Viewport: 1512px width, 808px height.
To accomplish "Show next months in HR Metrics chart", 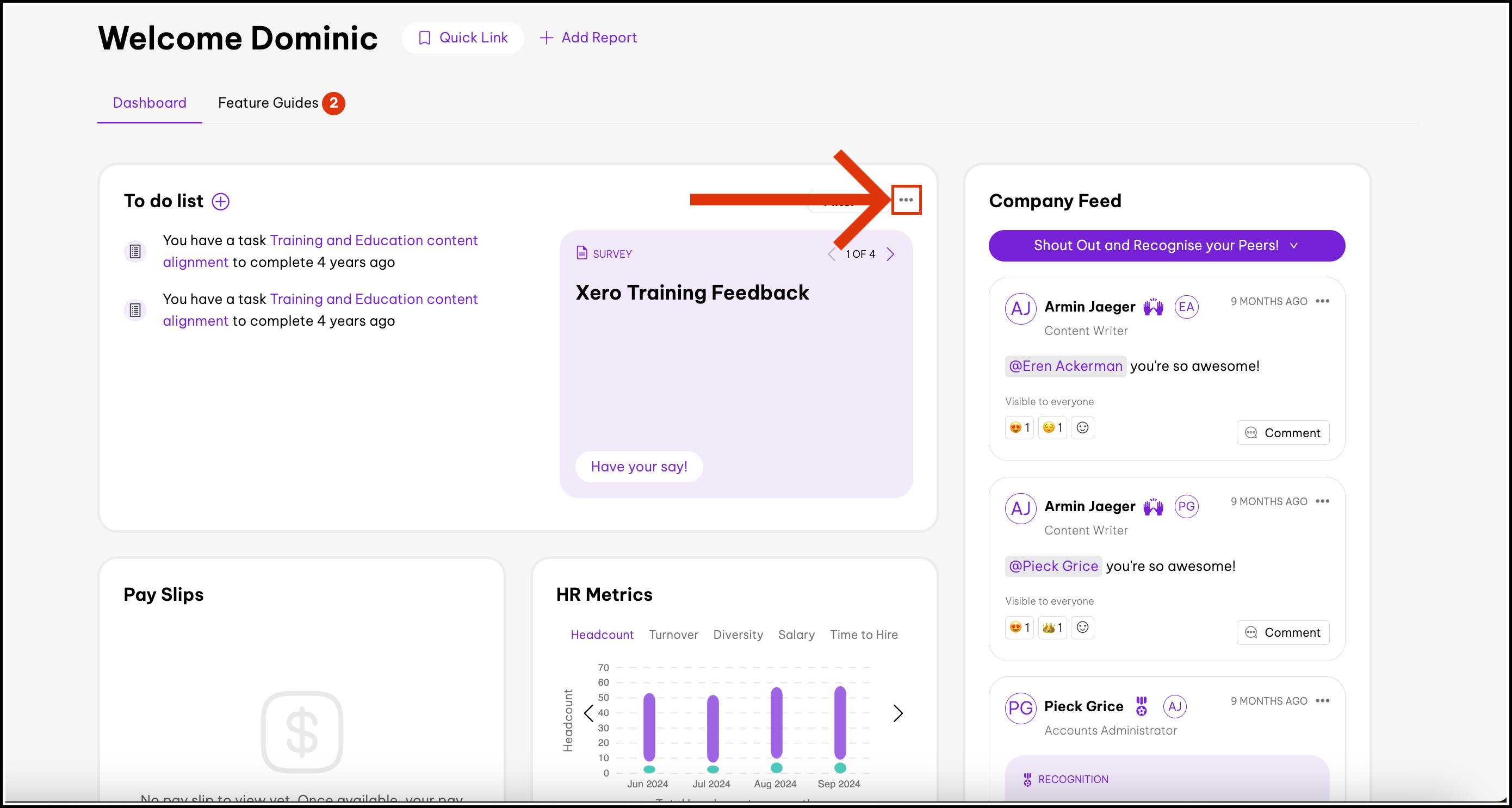I will pyautogui.click(x=897, y=713).
